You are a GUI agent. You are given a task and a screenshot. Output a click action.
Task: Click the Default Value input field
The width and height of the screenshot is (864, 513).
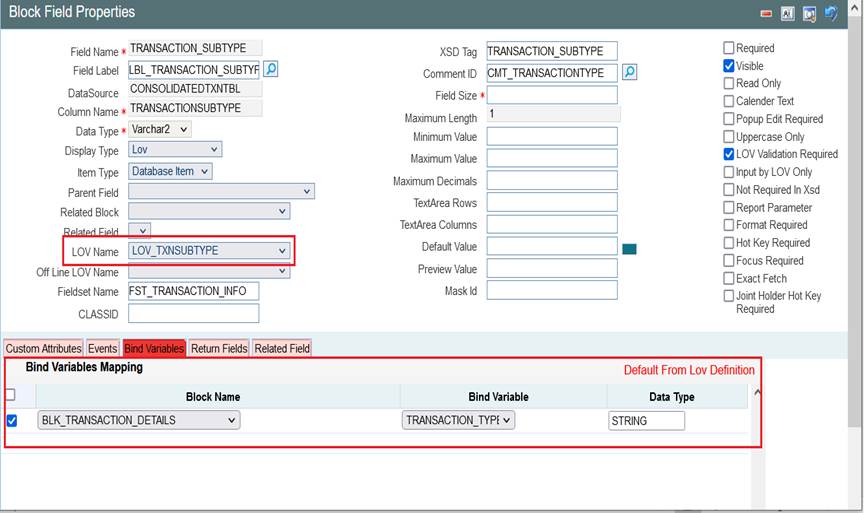point(552,246)
